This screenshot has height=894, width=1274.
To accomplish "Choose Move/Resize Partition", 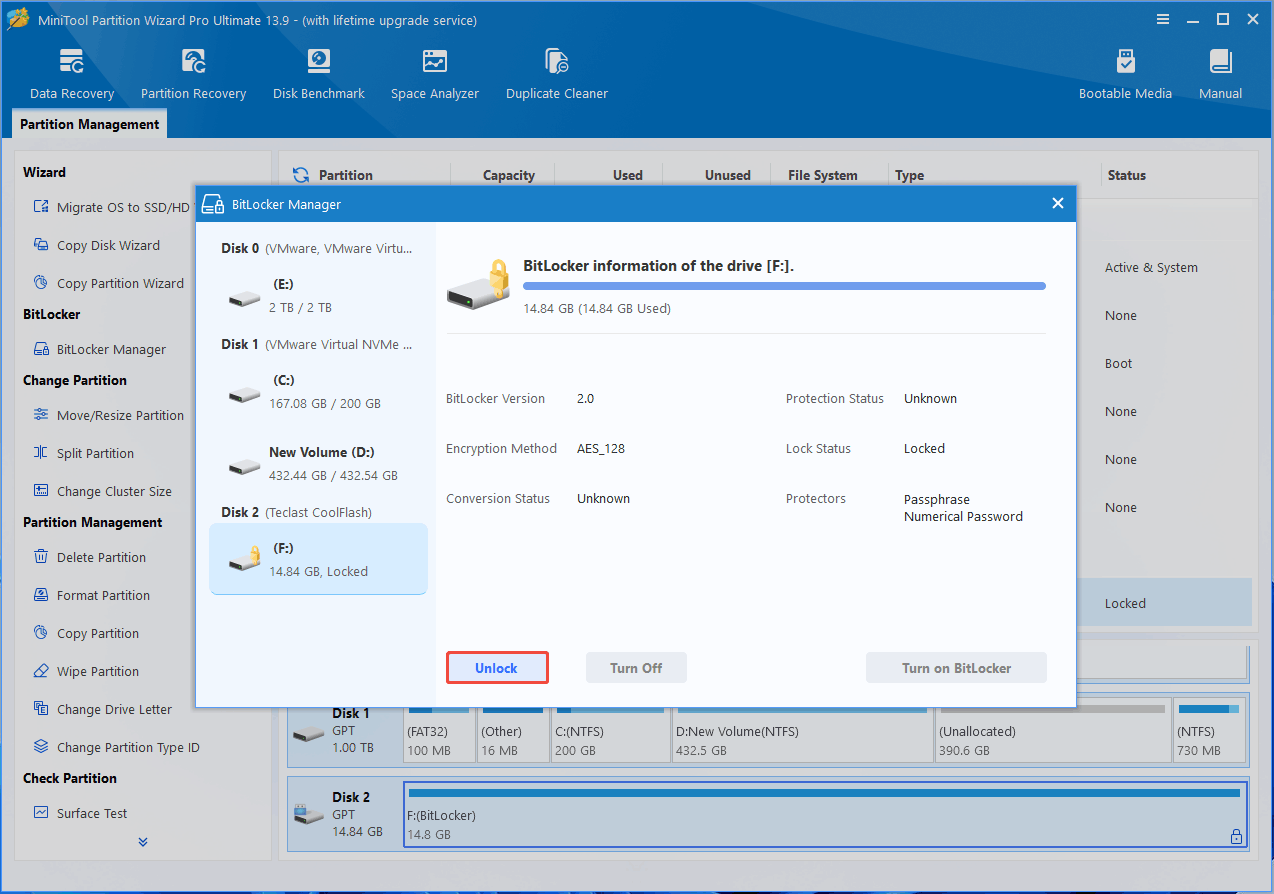I will (x=108, y=415).
